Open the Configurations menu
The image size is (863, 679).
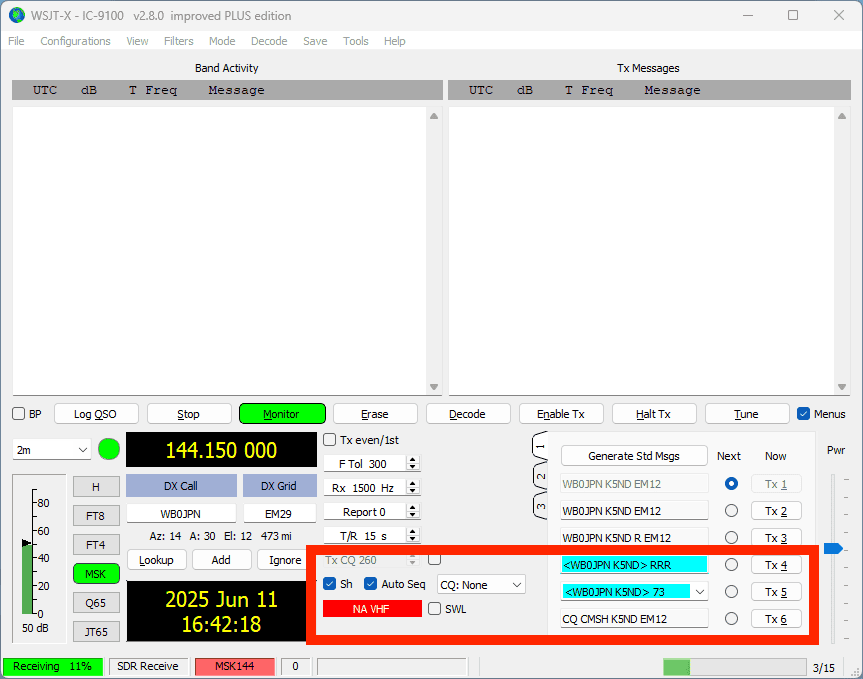point(75,41)
